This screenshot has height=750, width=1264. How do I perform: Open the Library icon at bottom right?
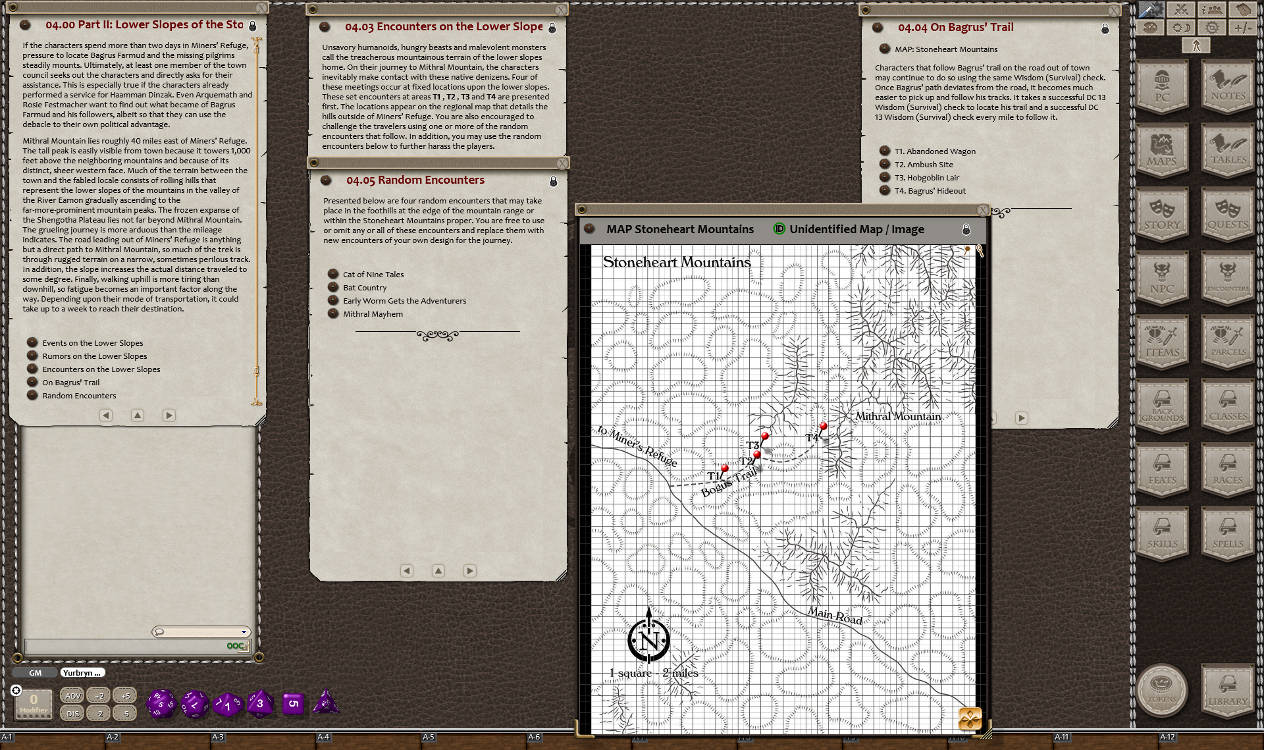tap(1226, 691)
